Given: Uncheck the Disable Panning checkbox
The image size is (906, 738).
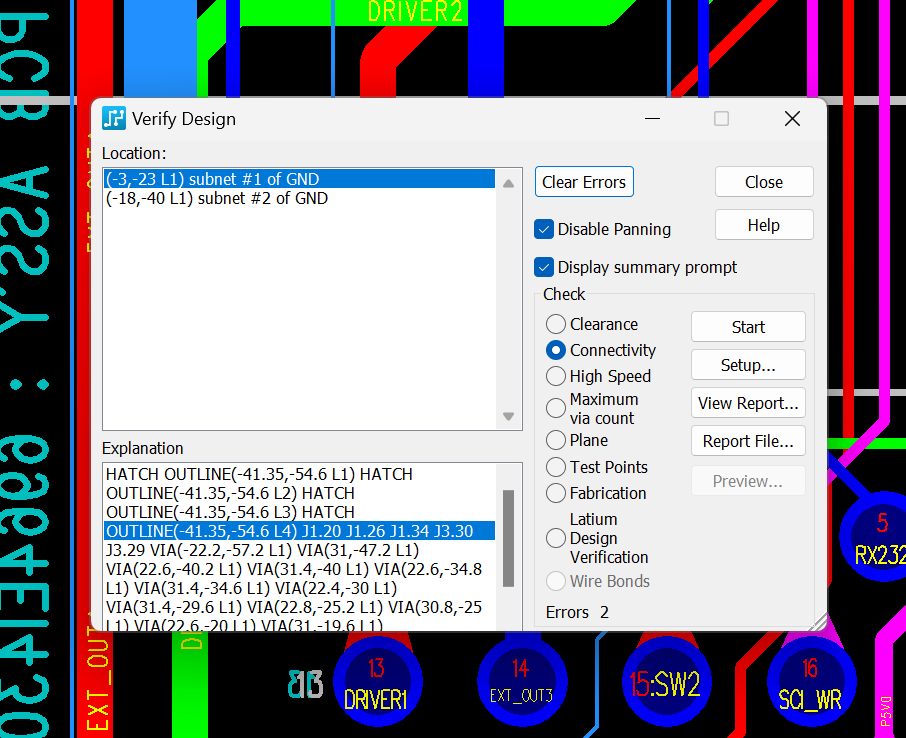Looking at the screenshot, I should pos(544,229).
